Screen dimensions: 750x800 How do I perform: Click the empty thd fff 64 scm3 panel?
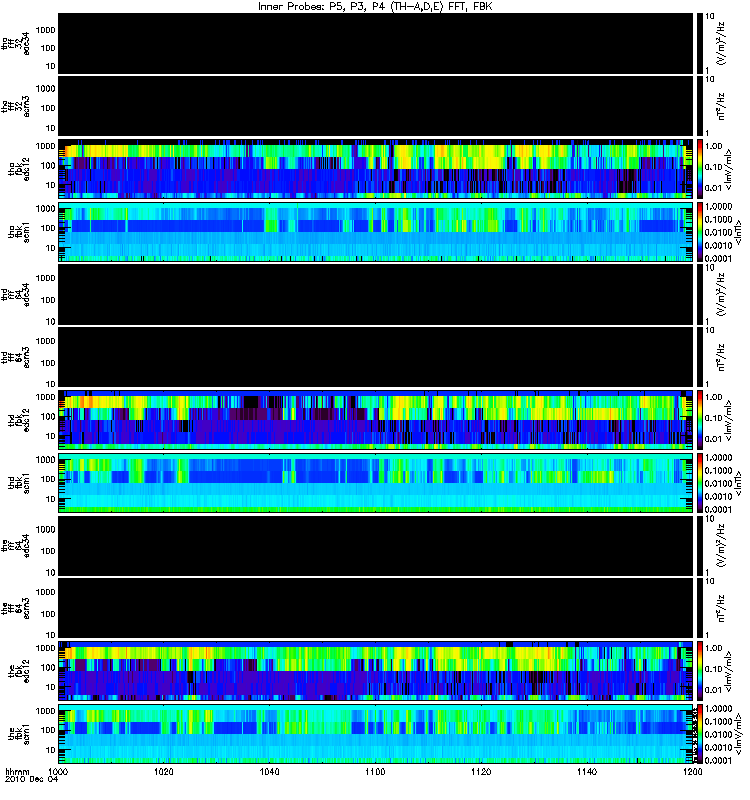coord(376,357)
